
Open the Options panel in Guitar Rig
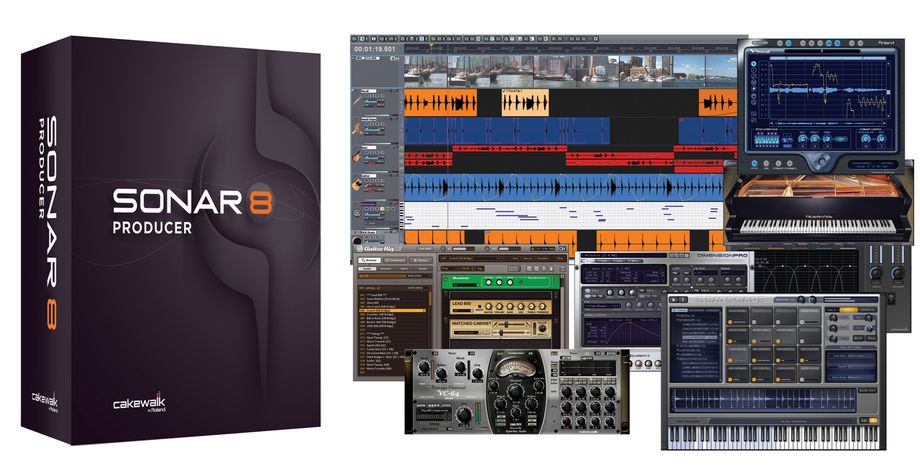421,260
